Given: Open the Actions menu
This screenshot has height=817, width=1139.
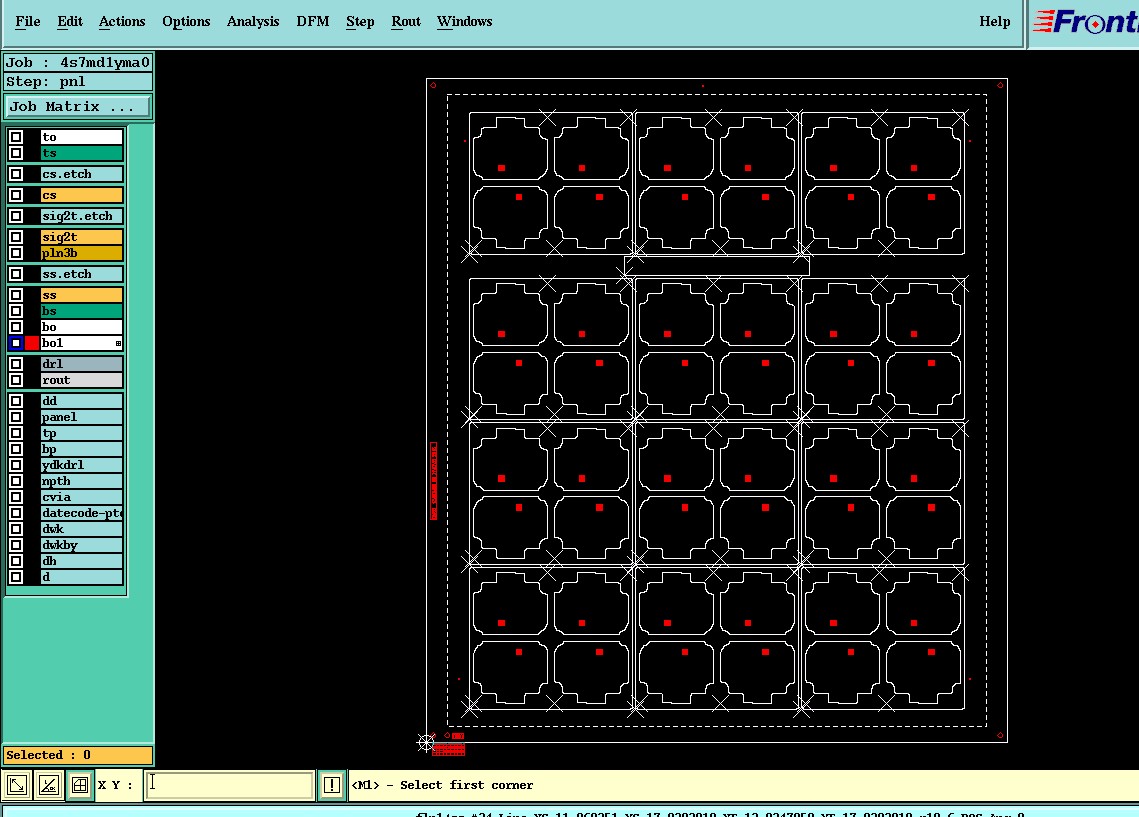Looking at the screenshot, I should pos(122,22).
